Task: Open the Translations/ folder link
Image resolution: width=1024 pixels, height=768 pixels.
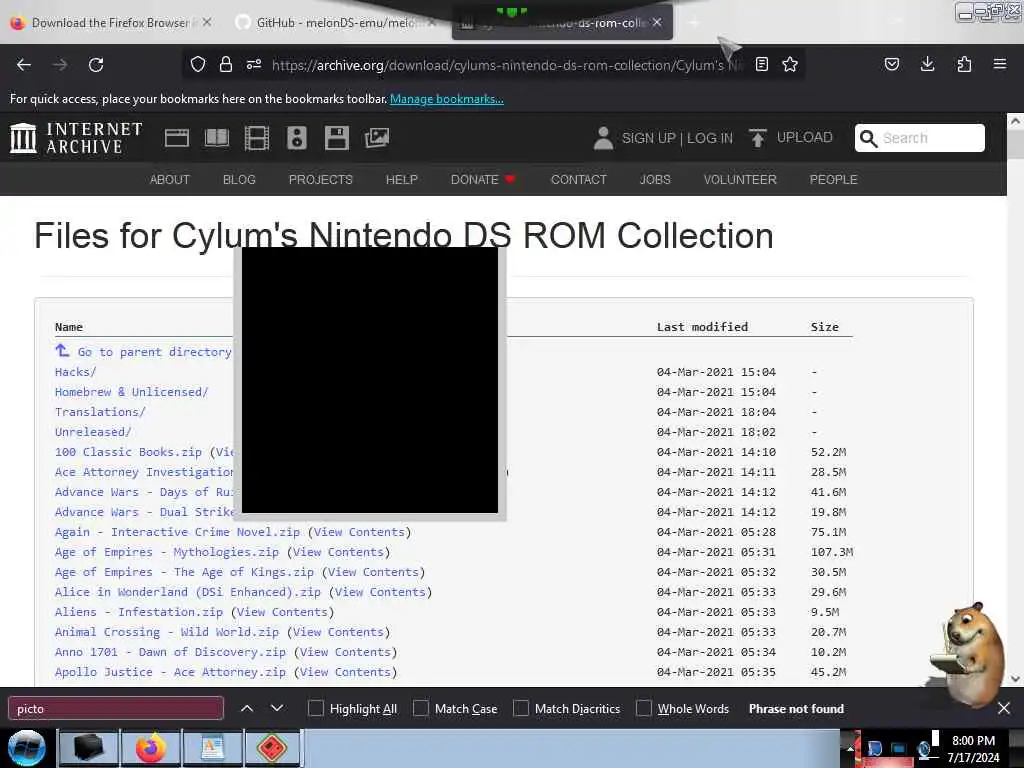Action: 100,412
